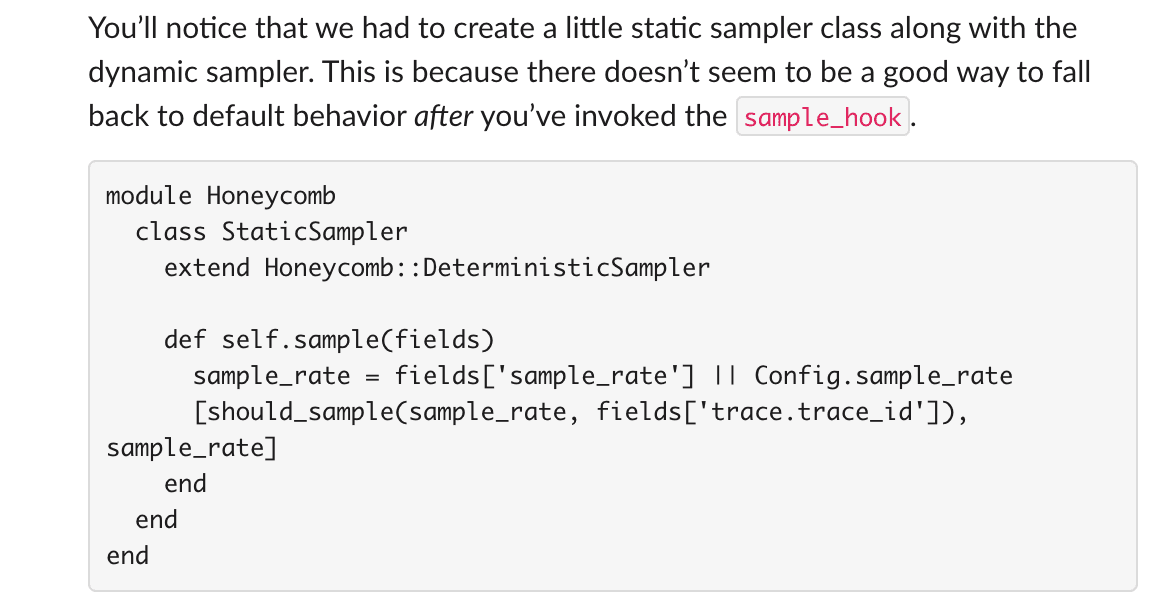
Task: Click fields['trace.trace_id'] in the code
Action: 769,412
